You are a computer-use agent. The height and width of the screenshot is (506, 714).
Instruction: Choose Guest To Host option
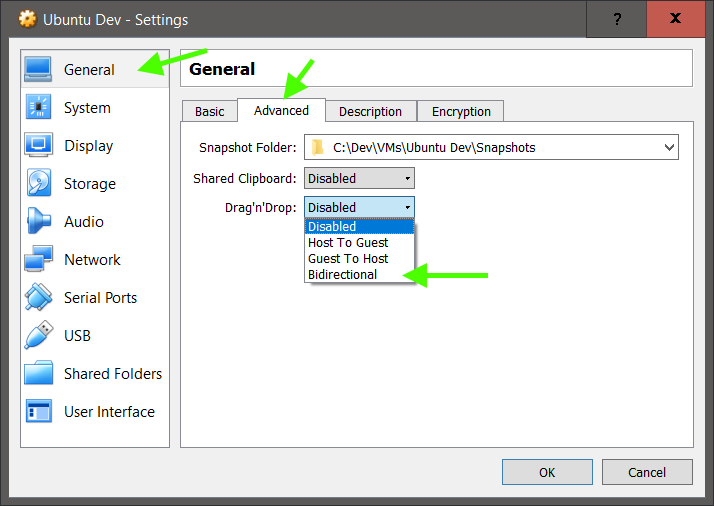tap(359, 258)
